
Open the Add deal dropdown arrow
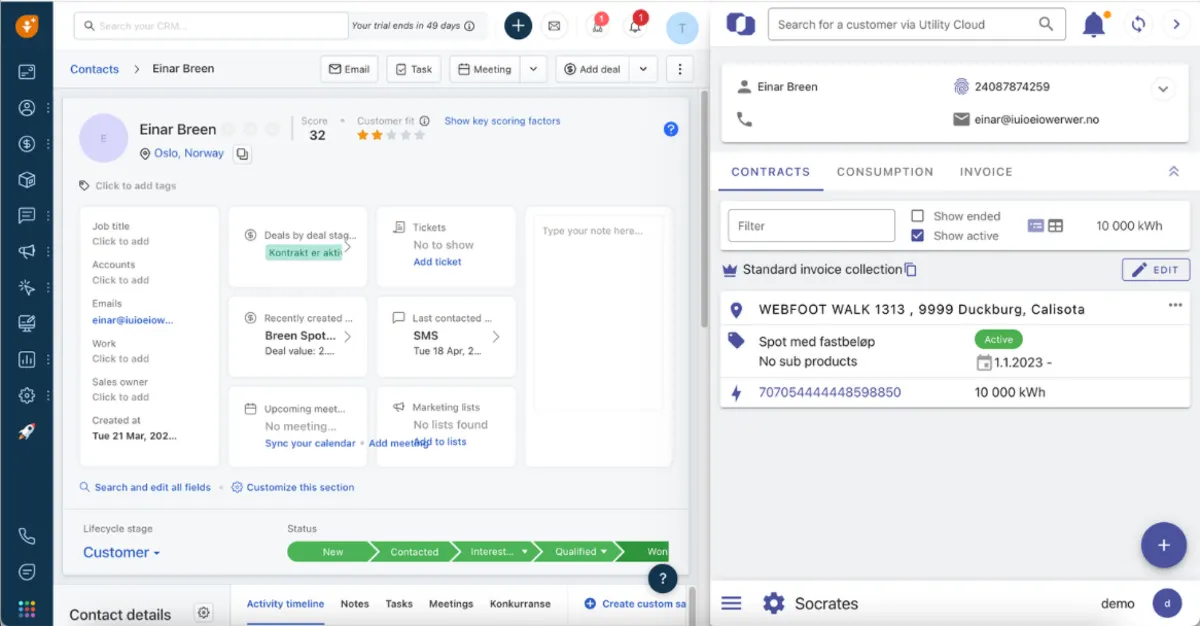(643, 69)
